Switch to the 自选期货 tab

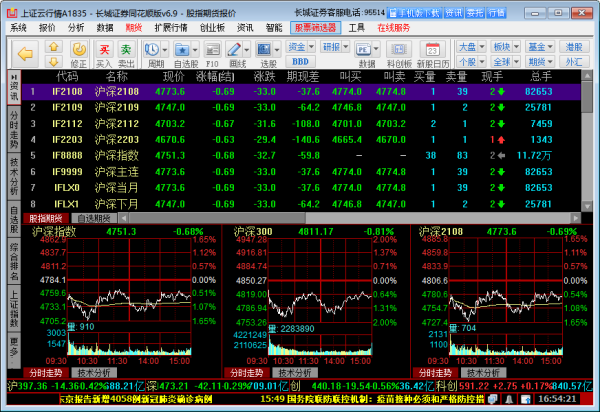tap(93, 217)
